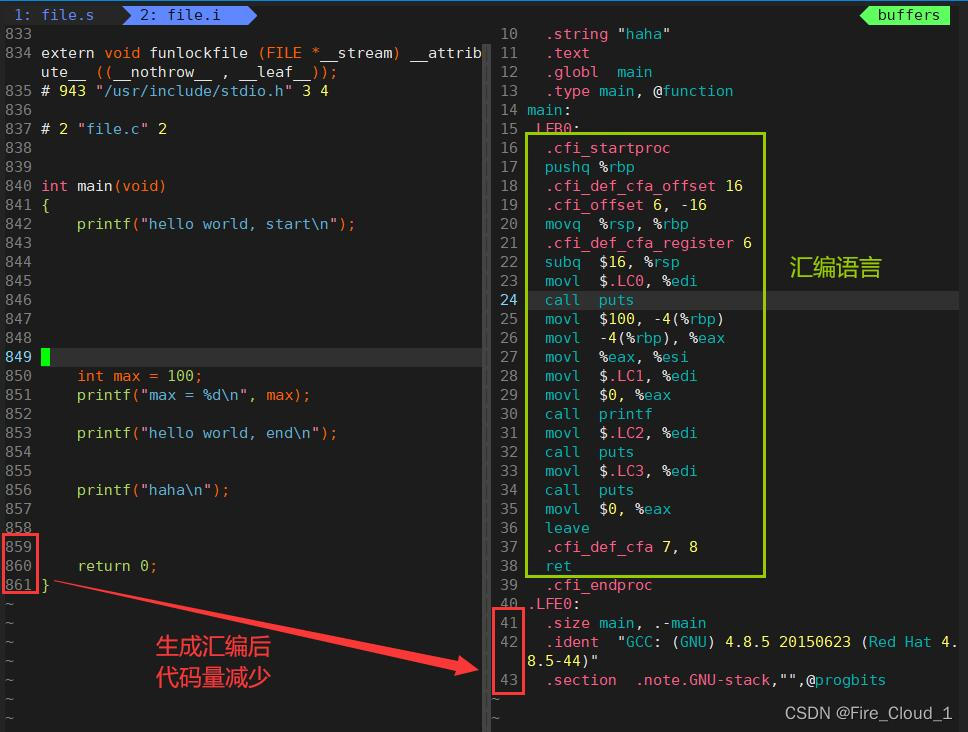The image size is (968, 732).
Task: Click the .cfi_endproc directive
Action: pyautogui.click(x=598, y=585)
